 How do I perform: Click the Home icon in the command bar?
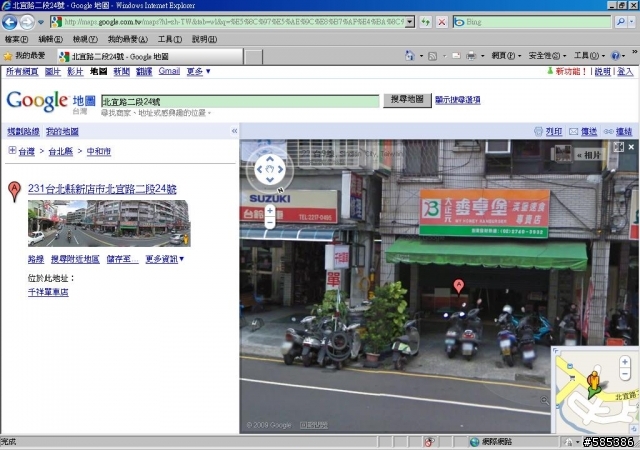pyautogui.click(x=409, y=56)
